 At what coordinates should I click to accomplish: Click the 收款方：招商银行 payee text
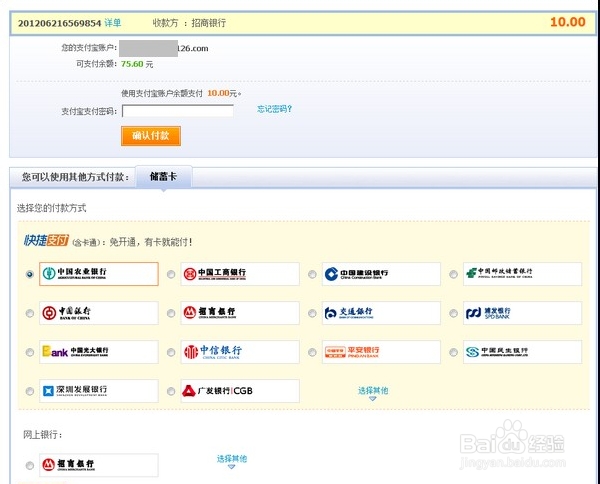(x=189, y=23)
